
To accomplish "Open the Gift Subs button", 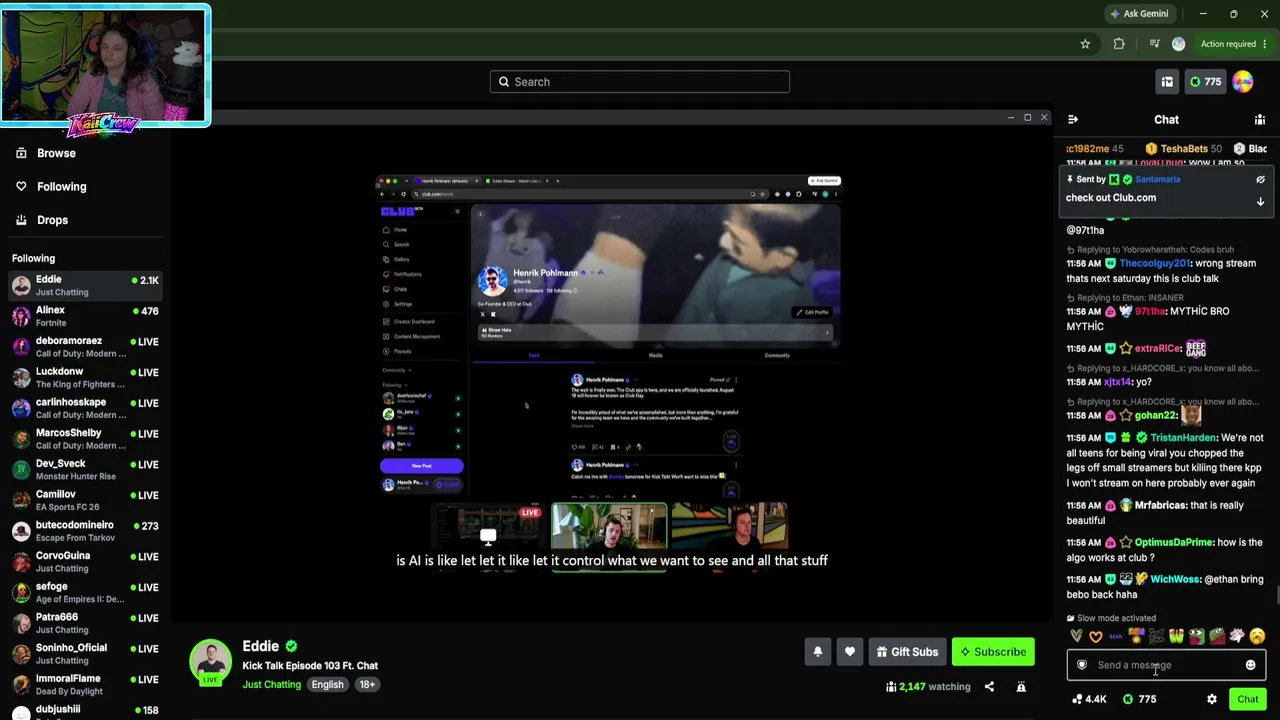I will pyautogui.click(x=907, y=652).
